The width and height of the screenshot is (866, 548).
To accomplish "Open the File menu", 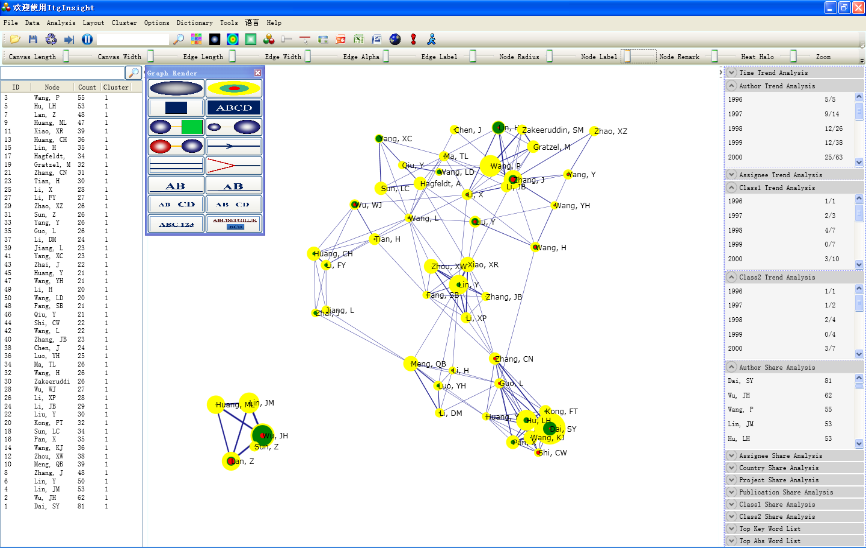I will 10,23.
